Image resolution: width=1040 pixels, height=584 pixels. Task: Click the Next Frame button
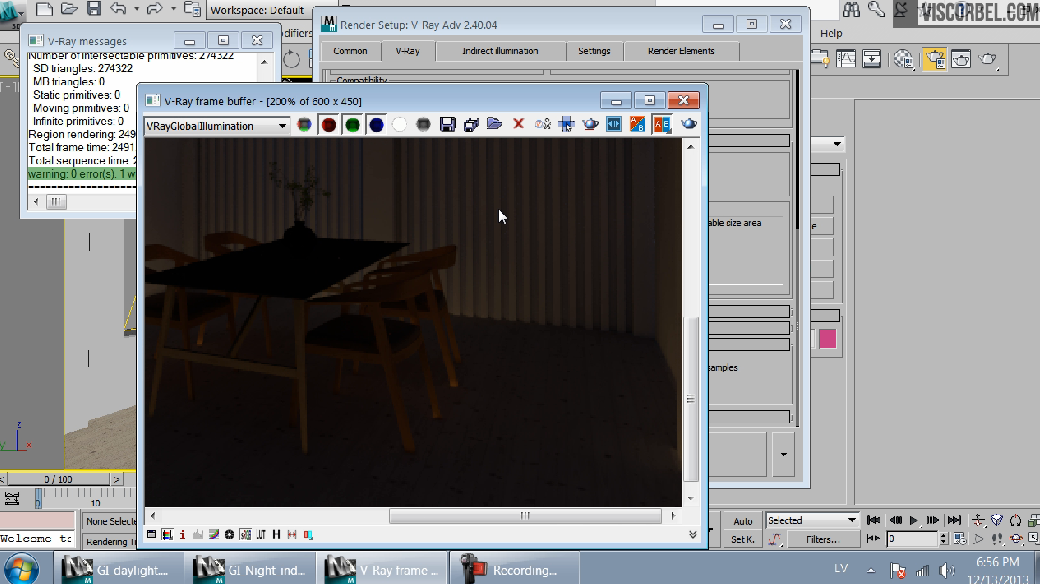pos(933,520)
